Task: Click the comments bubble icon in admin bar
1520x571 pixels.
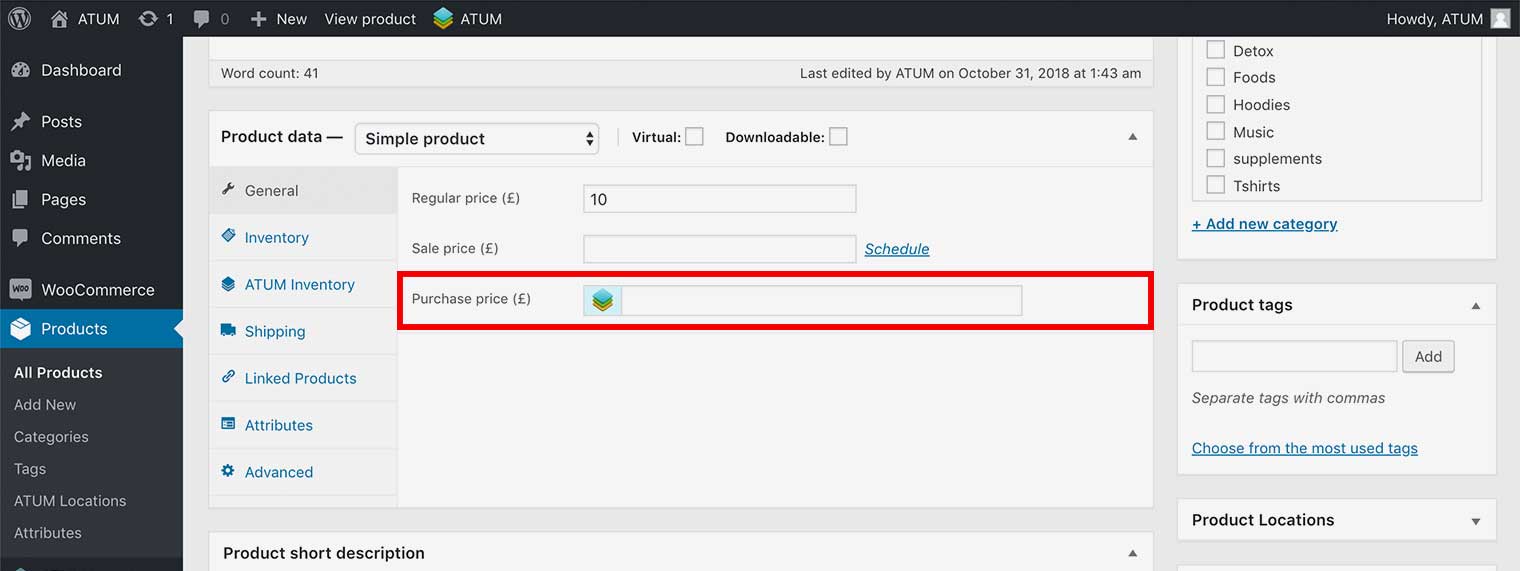Action: point(202,19)
